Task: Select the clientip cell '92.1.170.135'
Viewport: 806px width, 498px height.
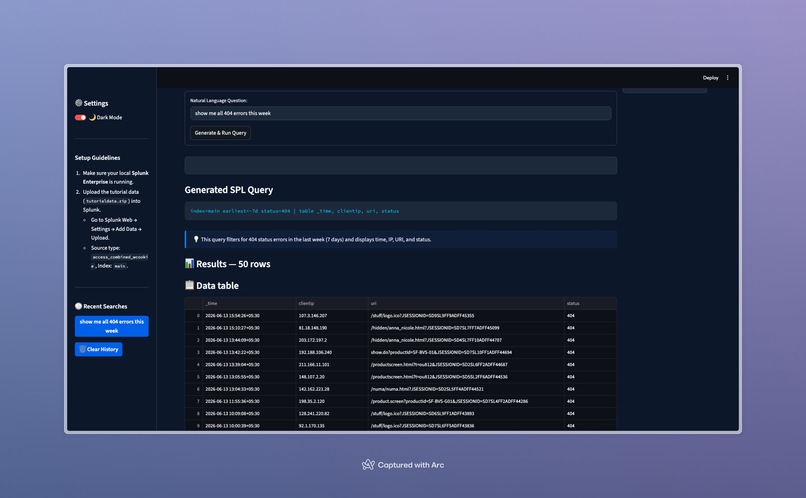Action: [332, 426]
